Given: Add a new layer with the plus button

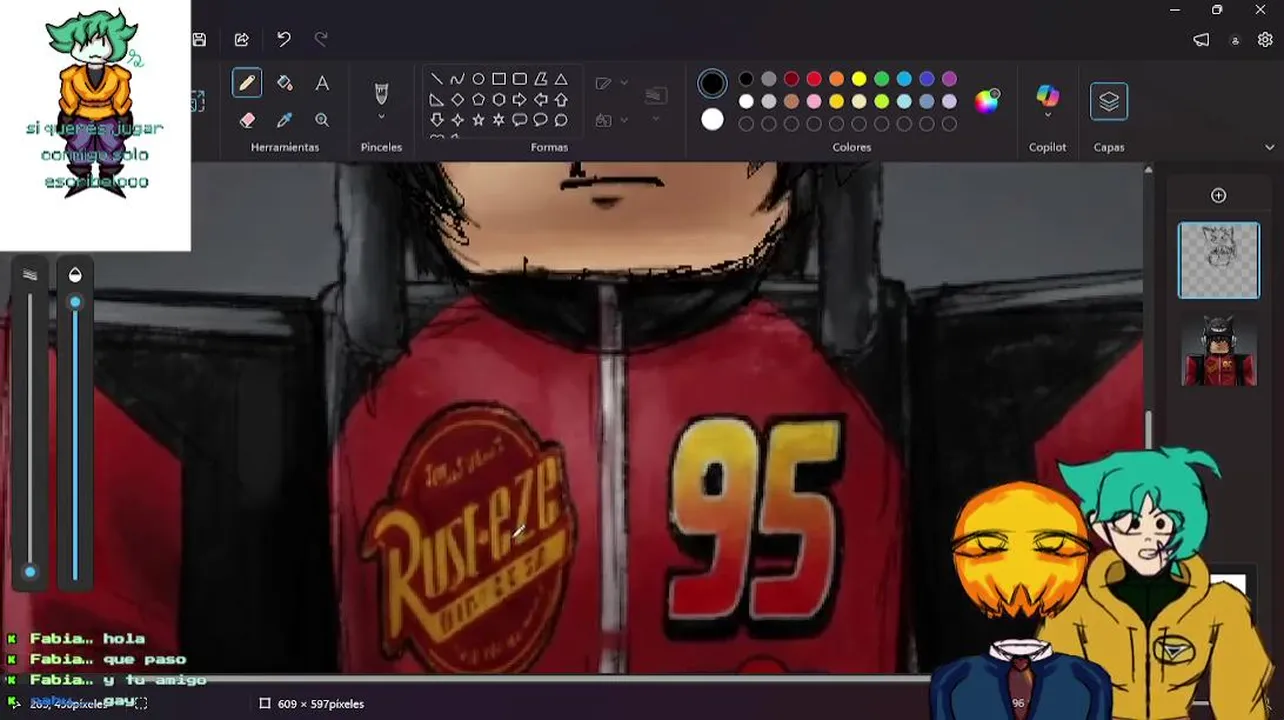Looking at the screenshot, I should coord(1218,195).
